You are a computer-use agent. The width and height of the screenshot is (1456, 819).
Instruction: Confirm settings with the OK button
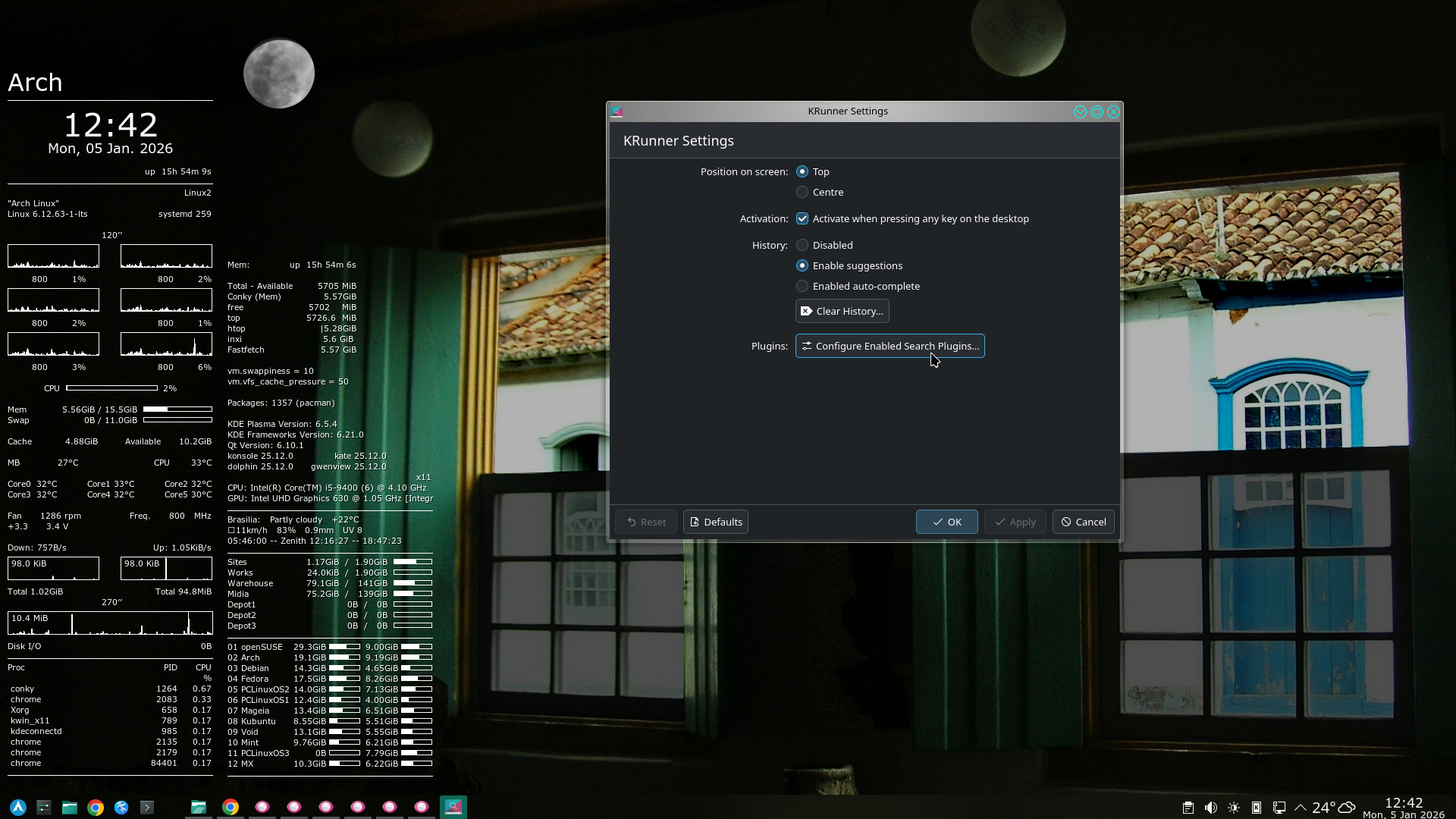click(946, 522)
